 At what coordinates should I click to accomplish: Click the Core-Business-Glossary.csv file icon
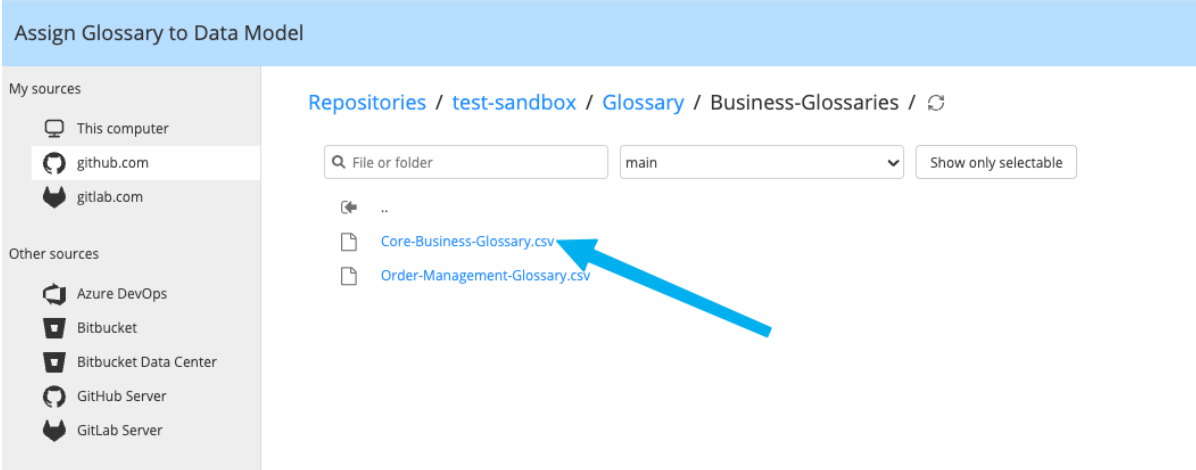348,241
